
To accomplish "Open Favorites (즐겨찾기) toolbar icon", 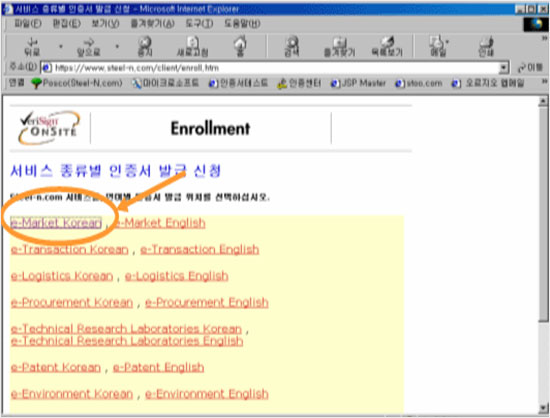I will [x=339, y=46].
